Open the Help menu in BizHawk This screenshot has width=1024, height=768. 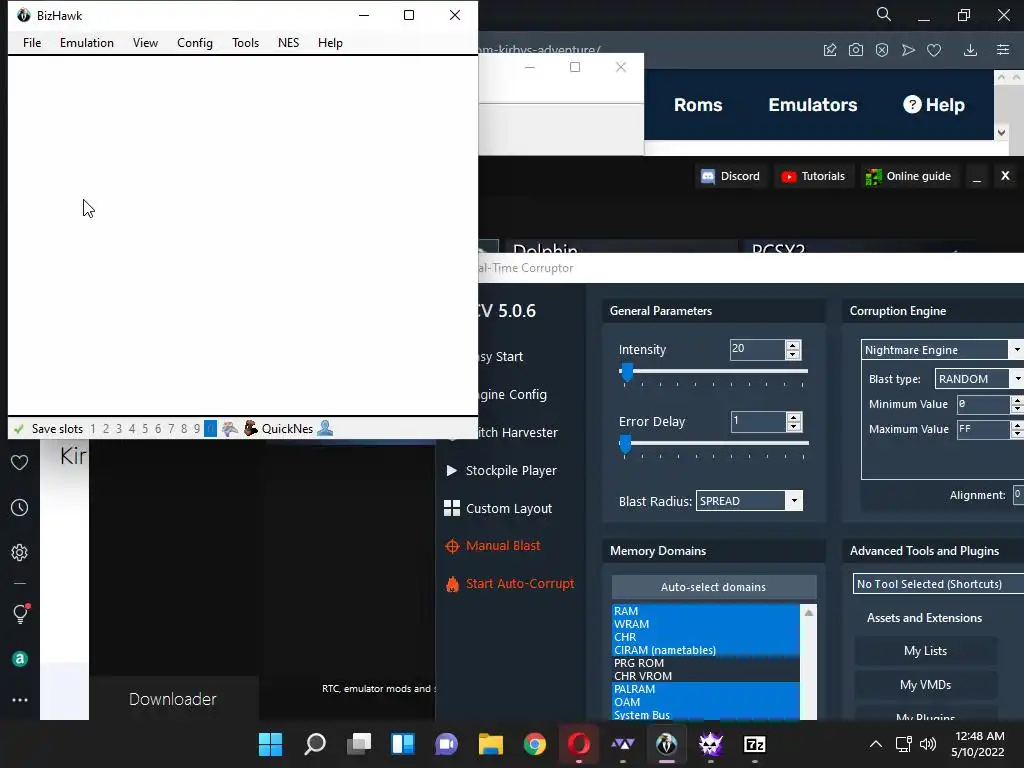pos(330,43)
